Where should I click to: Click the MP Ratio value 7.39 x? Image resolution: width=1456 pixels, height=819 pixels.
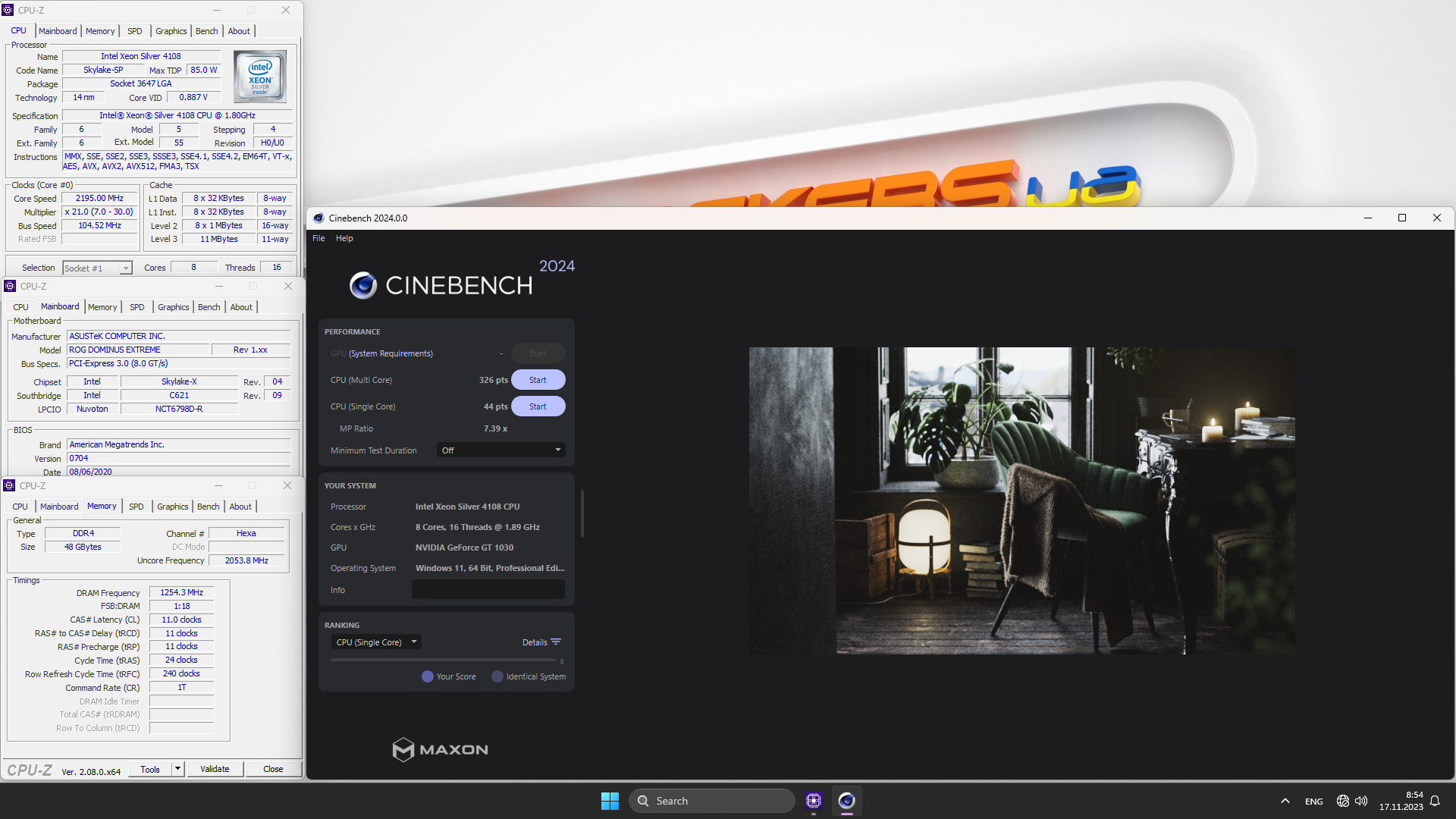[x=496, y=428]
